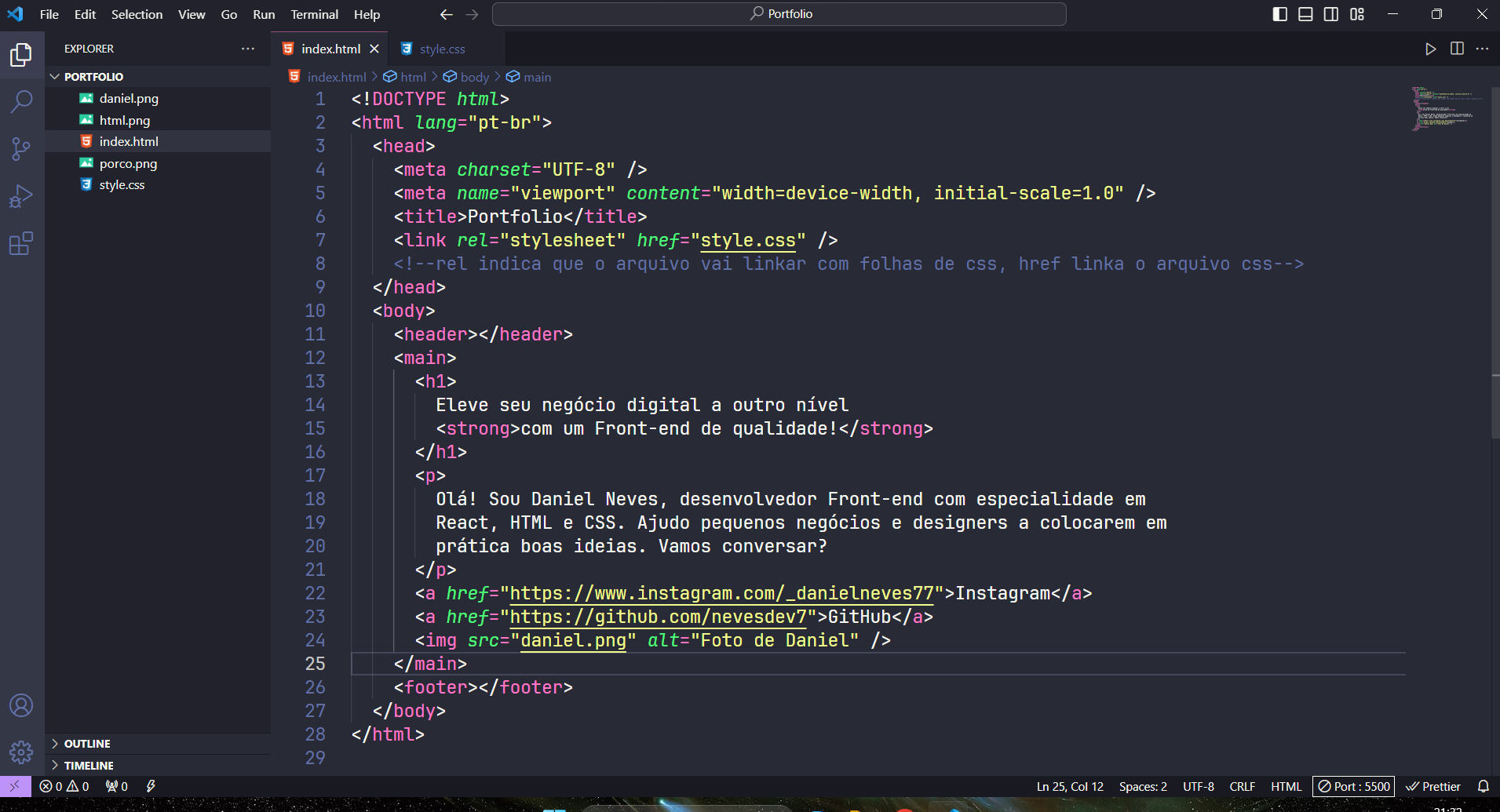This screenshot has height=812, width=1500.
Task: Change encoding via UTF-8 status item
Action: (x=1199, y=786)
